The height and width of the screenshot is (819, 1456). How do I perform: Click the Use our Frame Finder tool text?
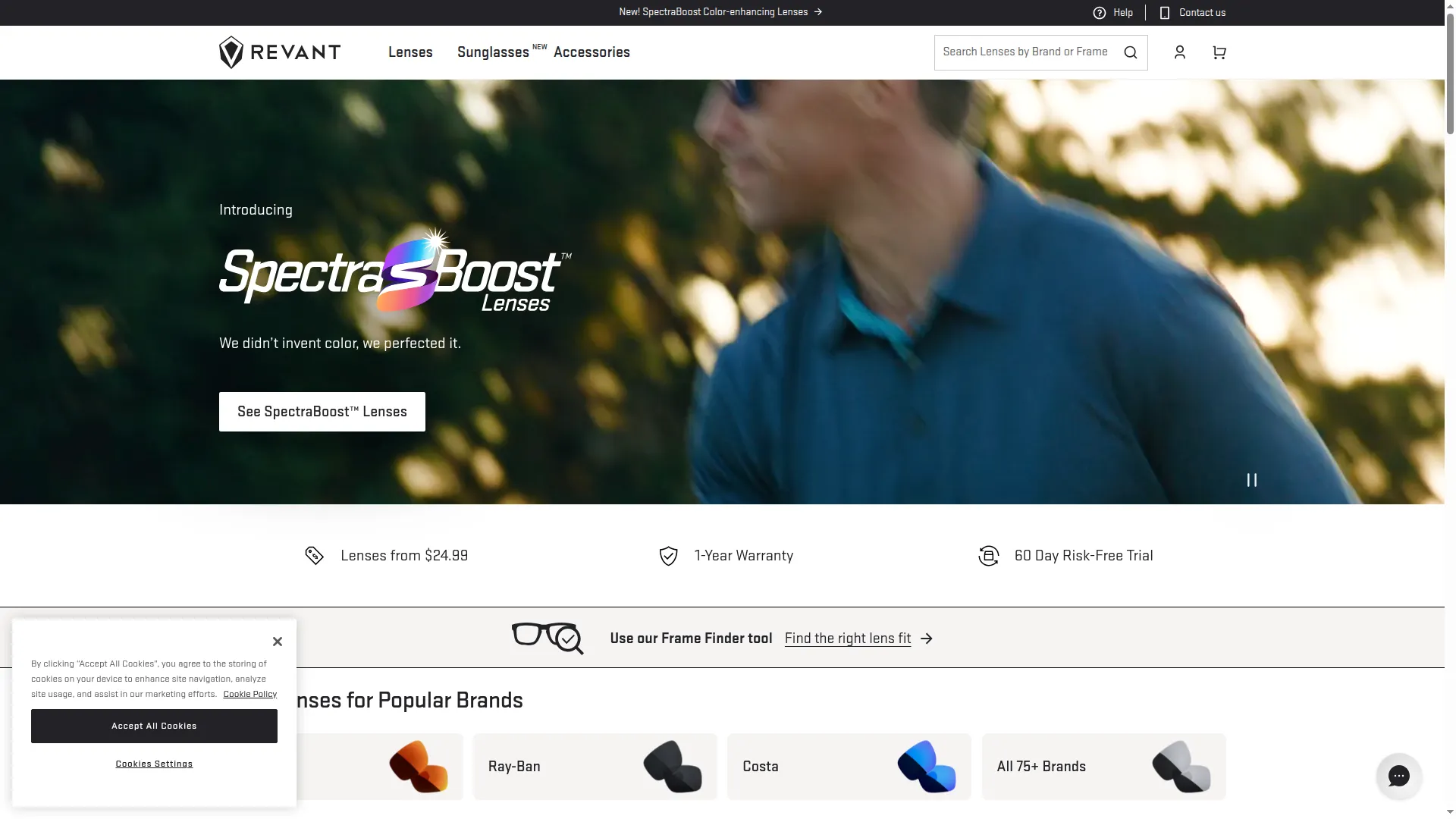(x=691, y=639)
